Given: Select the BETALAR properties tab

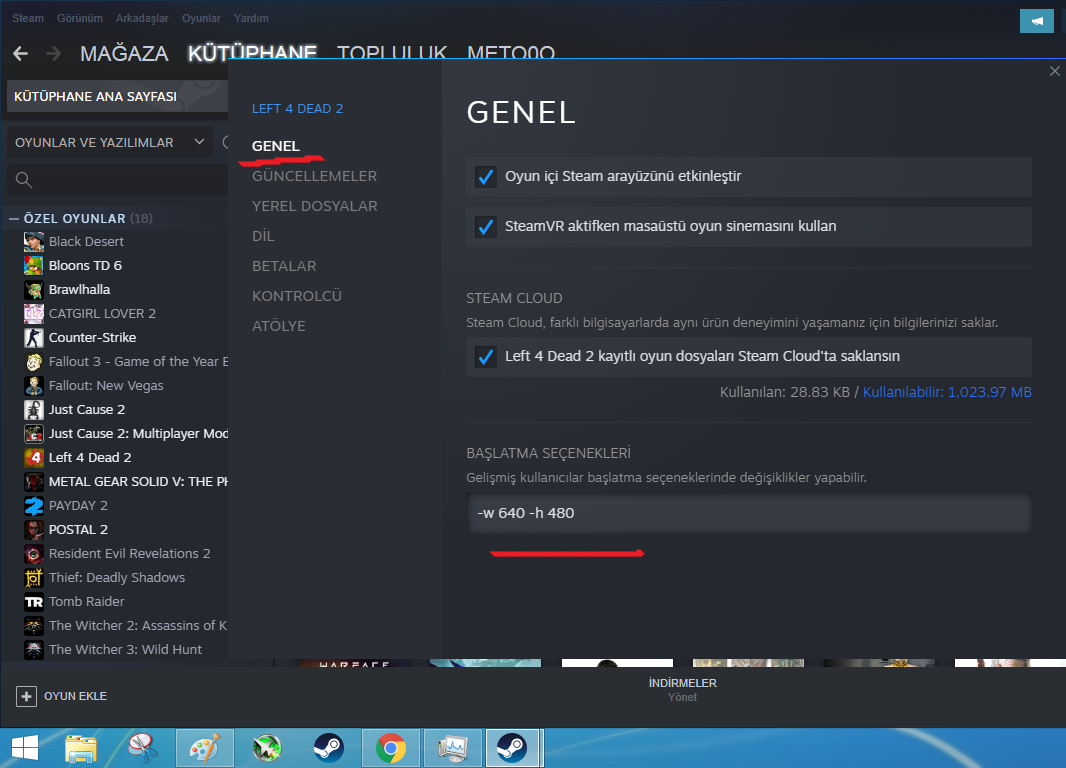Looking at the screenshot, I should point(284,266).
